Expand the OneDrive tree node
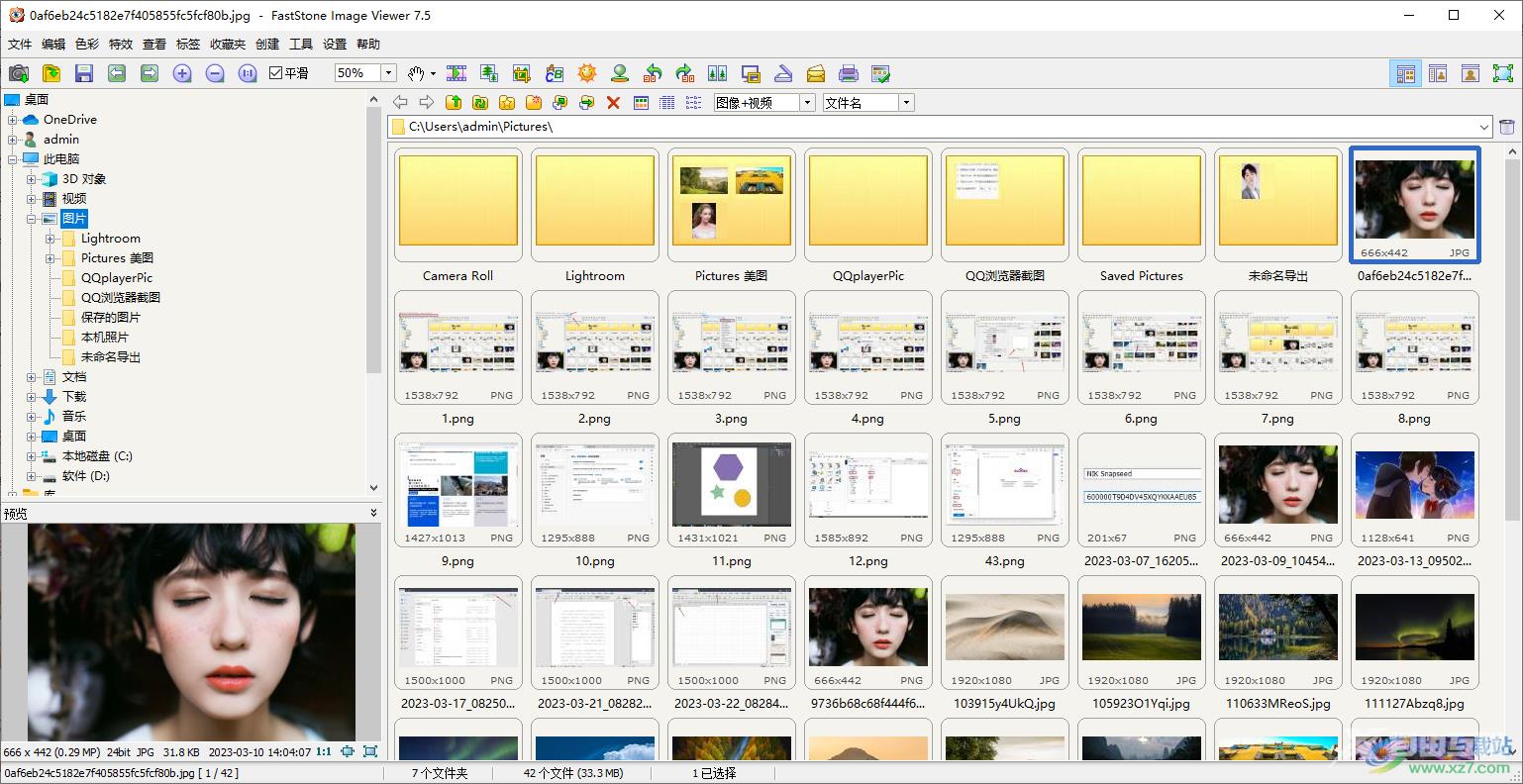This screenshot has width=1523, height=784. [x=13, y=120]
